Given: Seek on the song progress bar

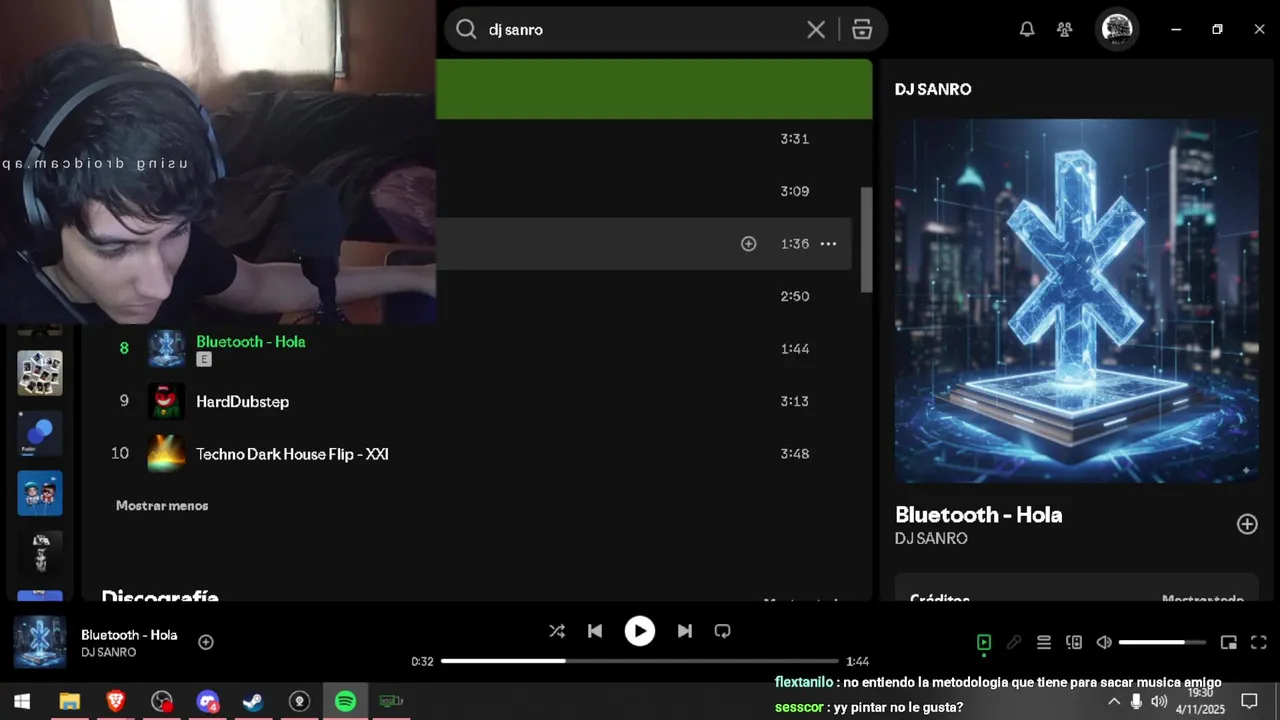Looking at the screenshot, I should tap(640, 661).
